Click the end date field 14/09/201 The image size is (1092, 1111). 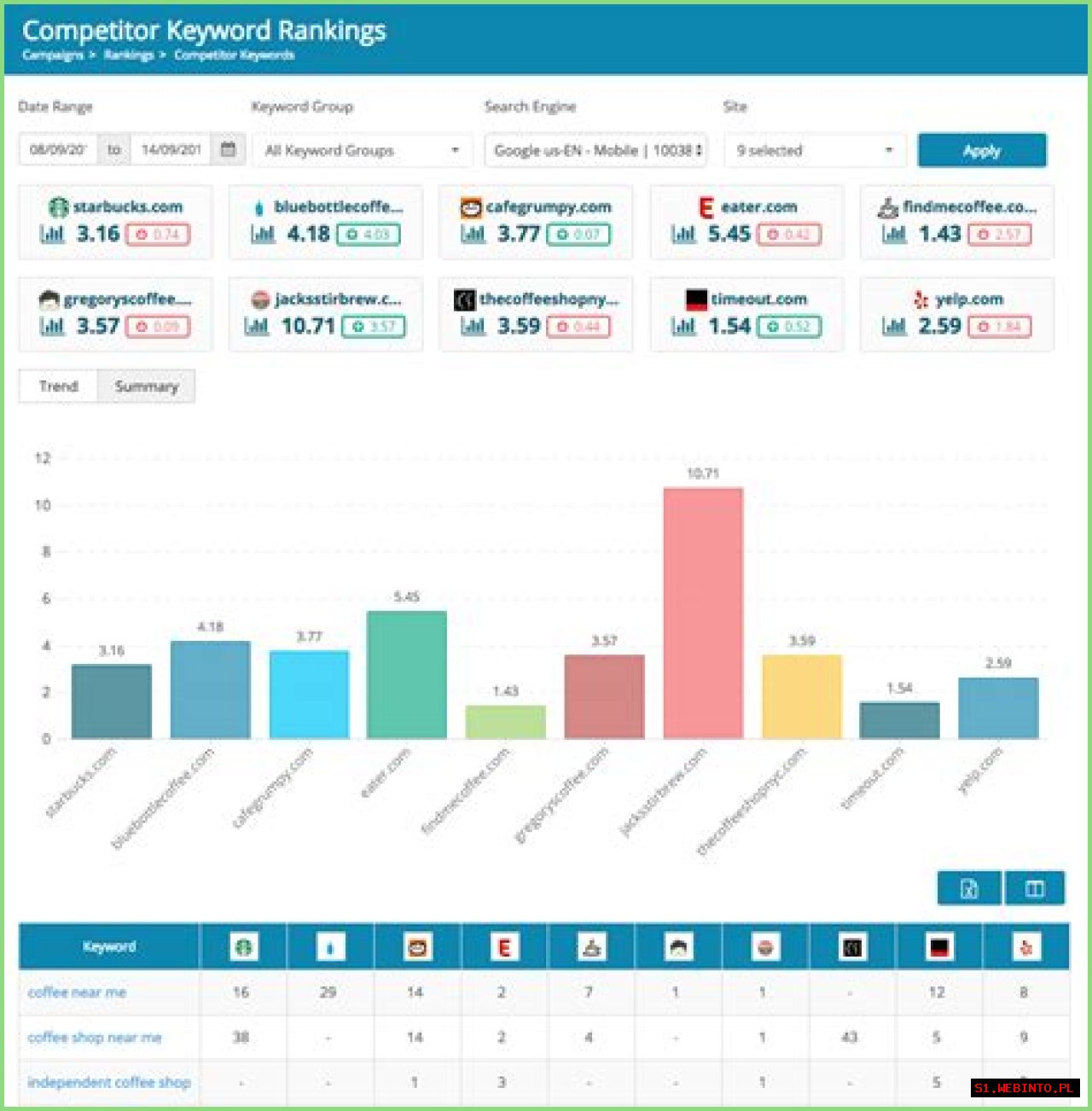171,150
